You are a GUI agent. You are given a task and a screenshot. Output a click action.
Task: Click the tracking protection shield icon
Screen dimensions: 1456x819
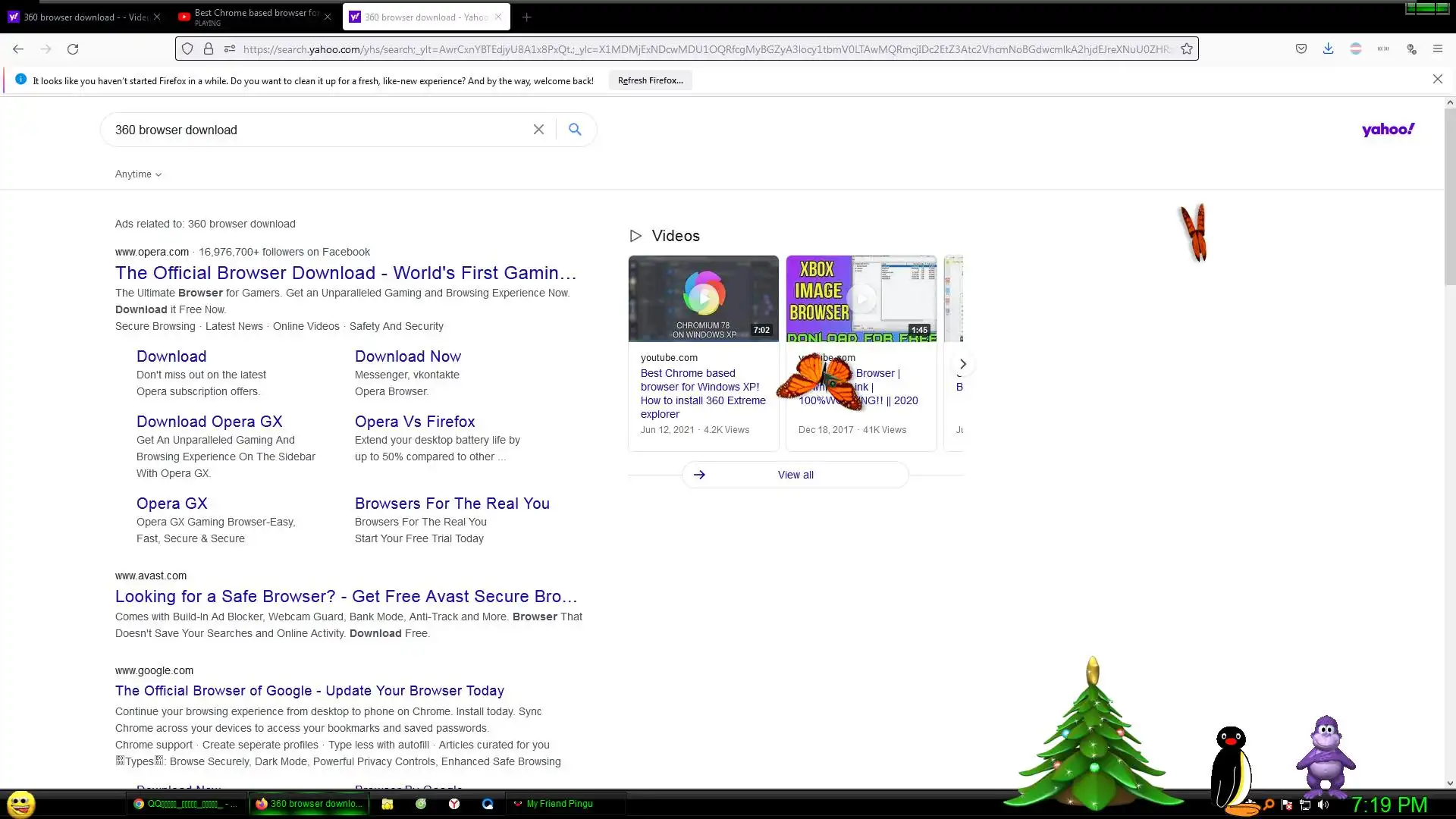pyautogui.click(x=187, y=49)
